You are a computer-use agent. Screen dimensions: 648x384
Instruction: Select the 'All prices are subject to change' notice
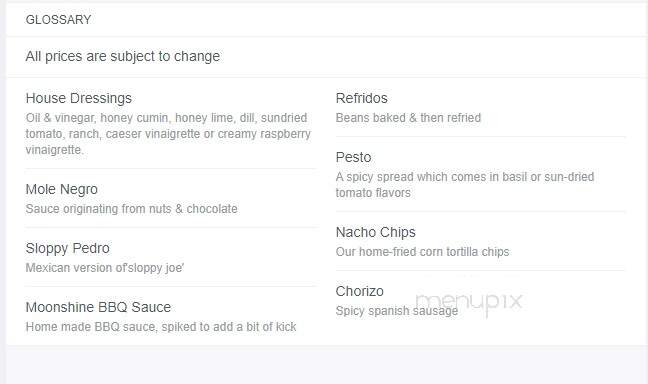123,56
